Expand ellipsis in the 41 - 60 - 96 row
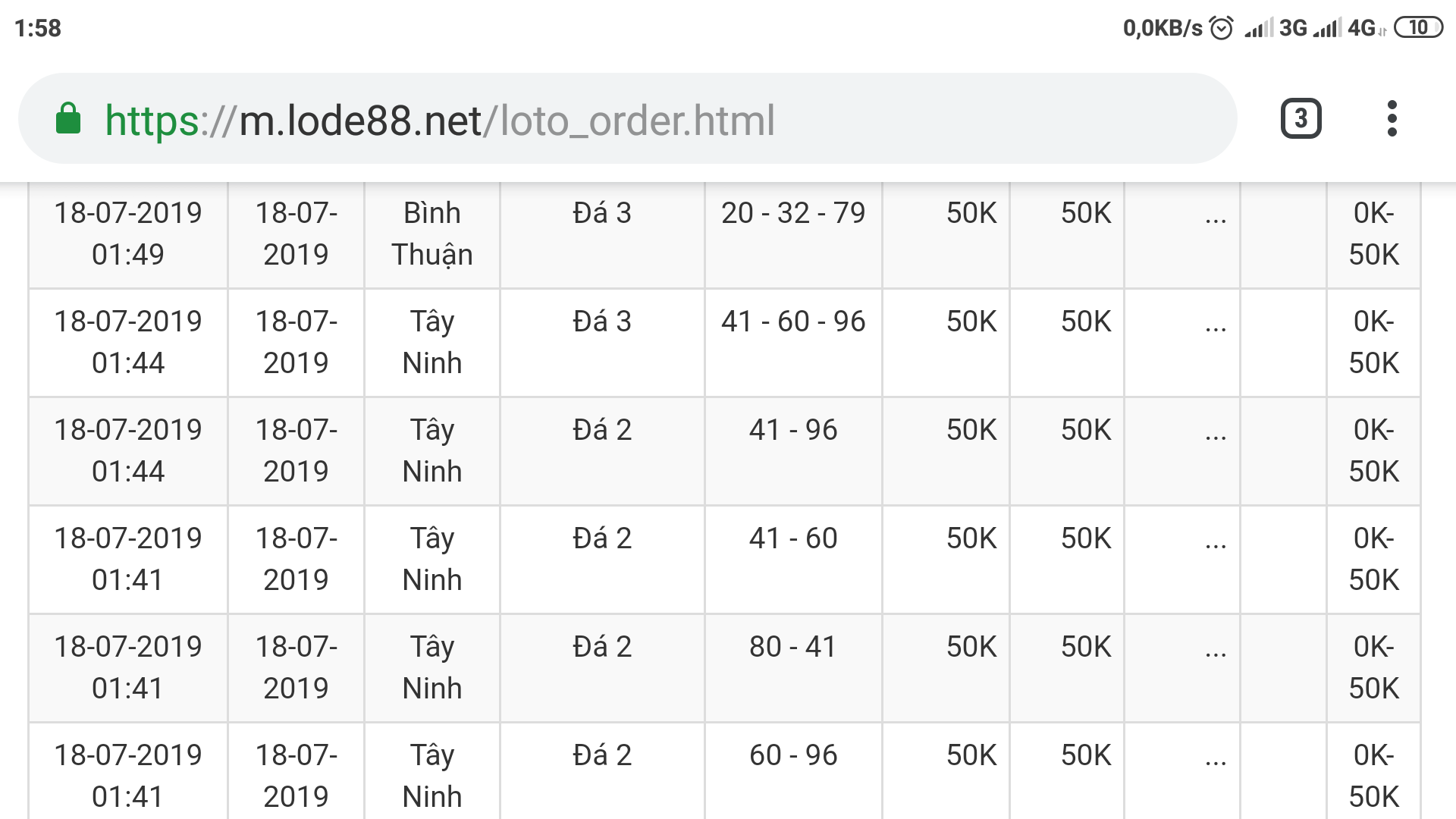 coord(1216,327)
